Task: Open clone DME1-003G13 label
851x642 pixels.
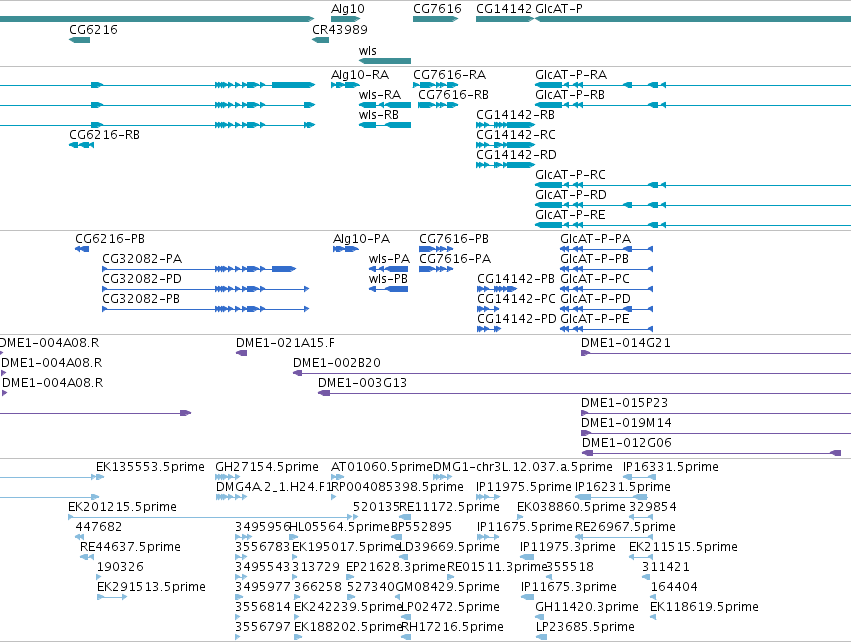Action: 363,383
